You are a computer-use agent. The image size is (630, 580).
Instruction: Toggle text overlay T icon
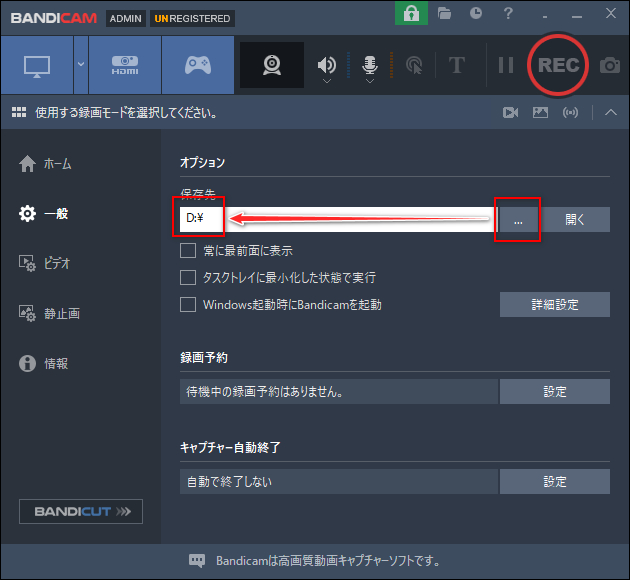[x=457, y=65]
